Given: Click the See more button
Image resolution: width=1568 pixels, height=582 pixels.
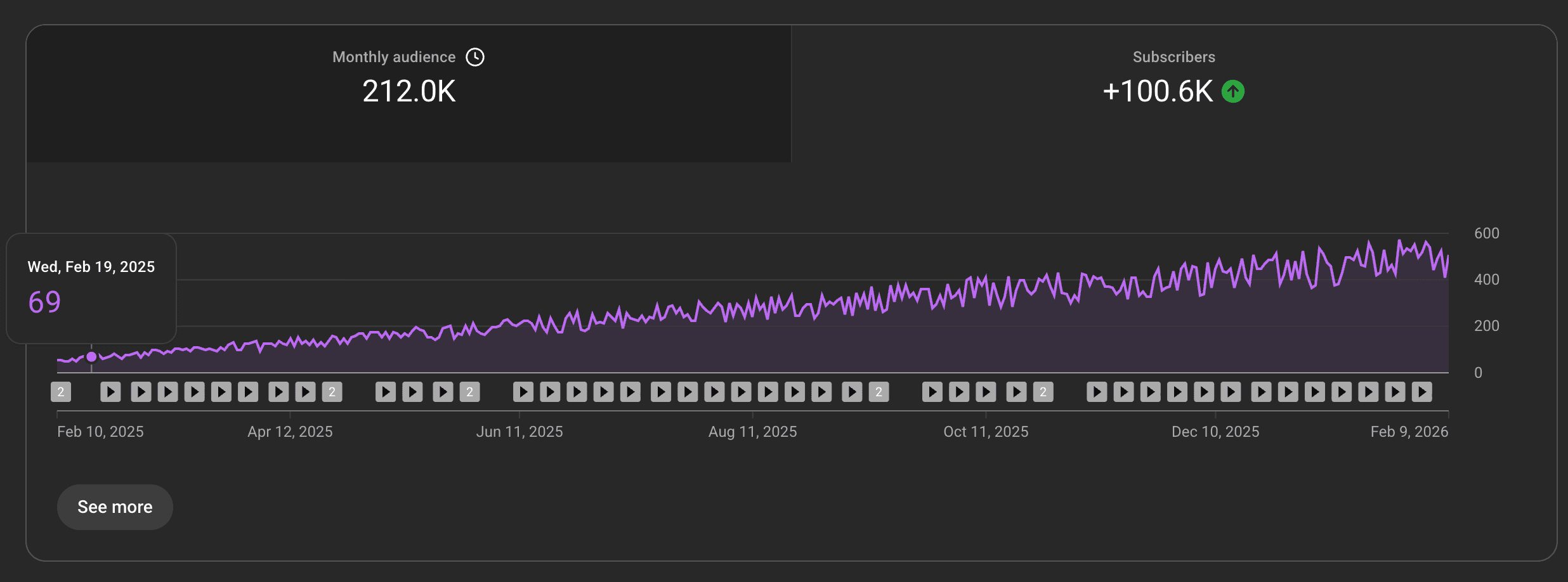Looking at the screenshot, I should [x=114, y=507].
